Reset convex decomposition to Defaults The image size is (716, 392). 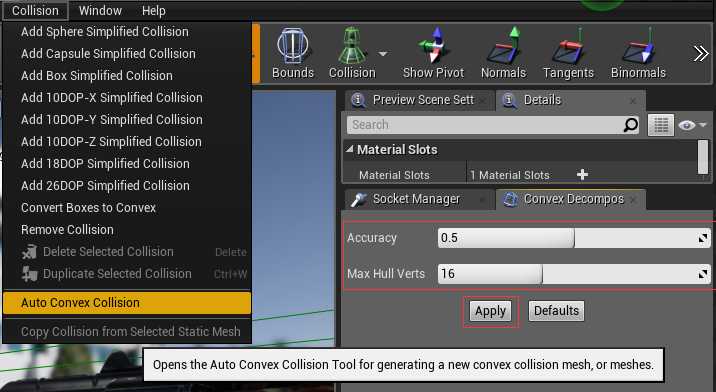coord(556,311)
